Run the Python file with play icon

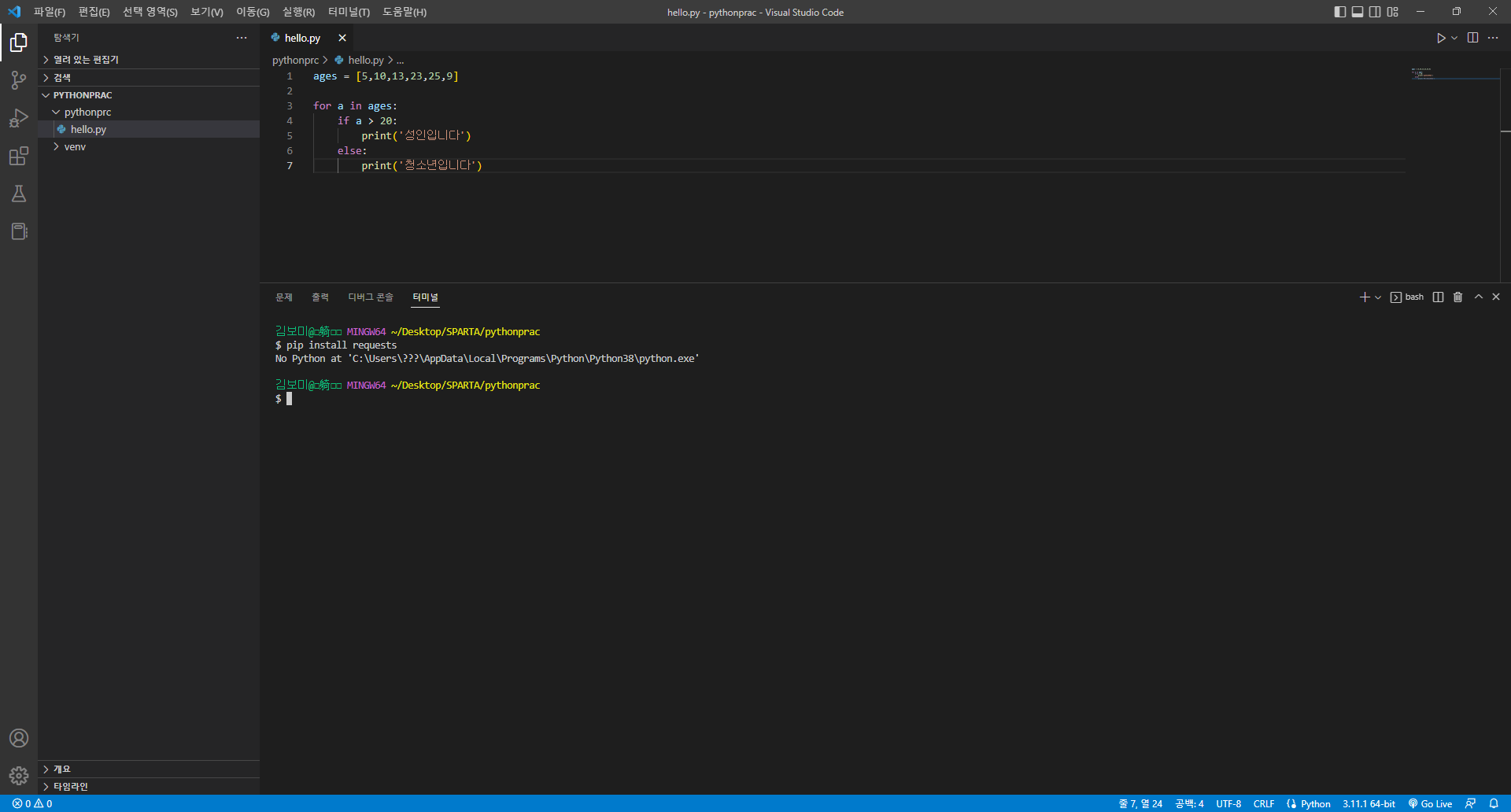(x=1441, y=38)
